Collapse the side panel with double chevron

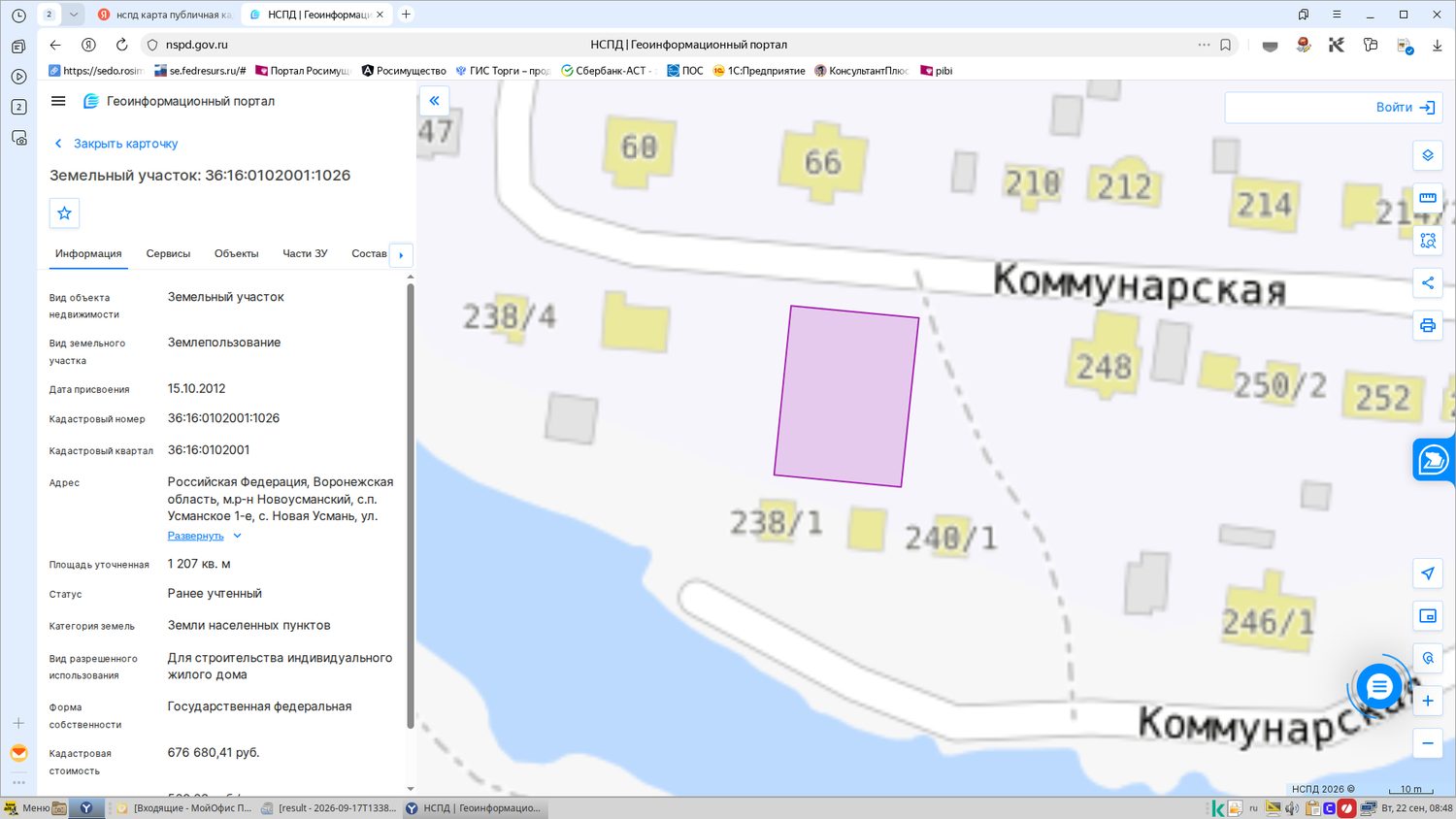coord(434,101)
